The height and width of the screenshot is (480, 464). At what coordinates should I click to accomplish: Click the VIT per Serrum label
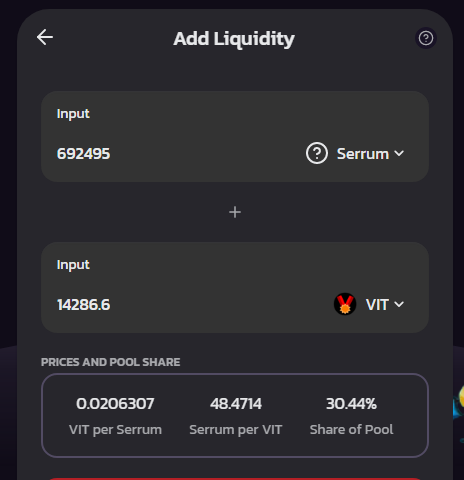click(115, 430)
